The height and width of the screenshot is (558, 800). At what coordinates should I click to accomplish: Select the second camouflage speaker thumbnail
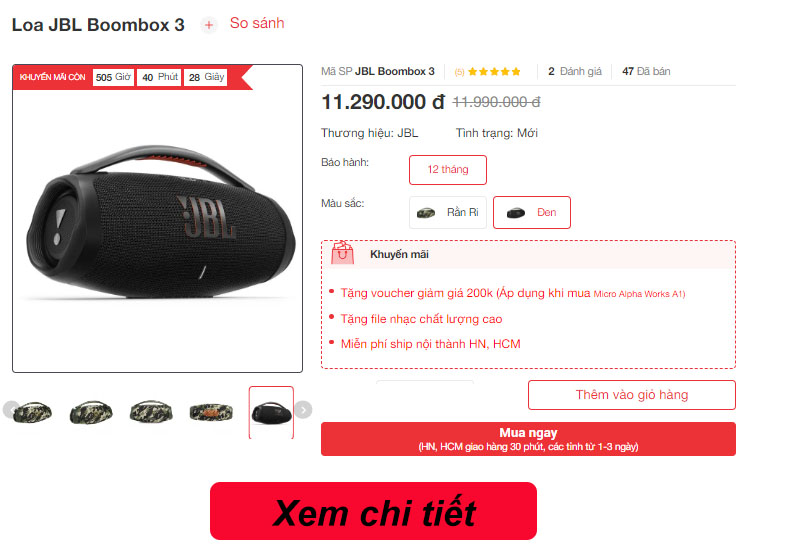91,412
